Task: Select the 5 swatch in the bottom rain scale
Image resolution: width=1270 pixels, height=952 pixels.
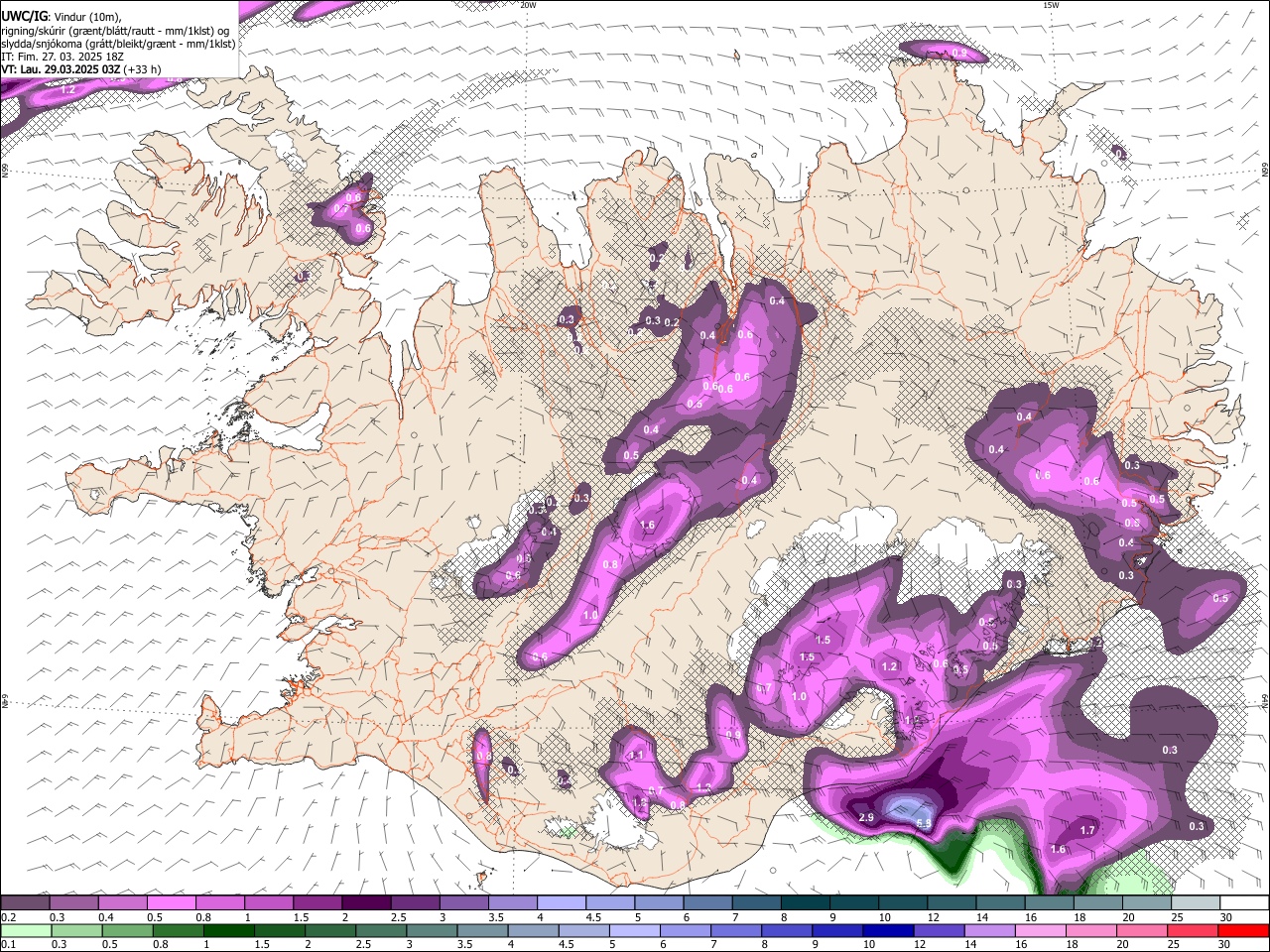Action: [x=635, y=930]
